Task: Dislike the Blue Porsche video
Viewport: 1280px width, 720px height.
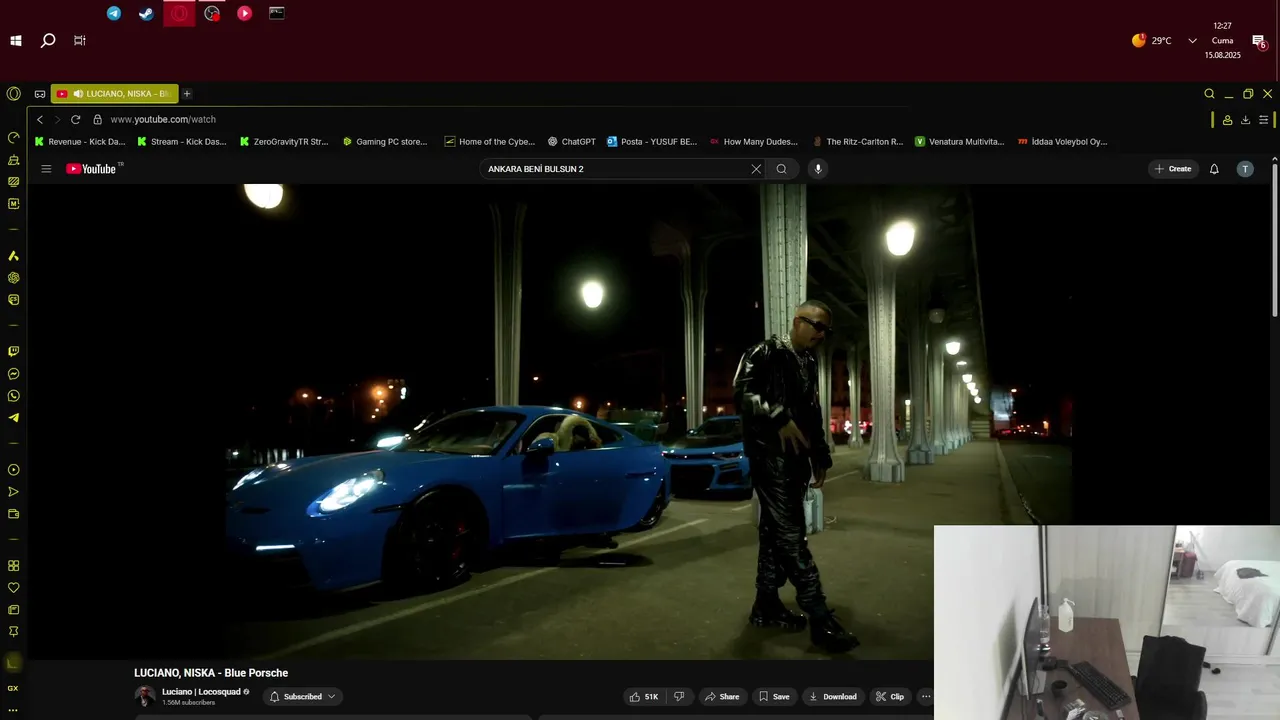Action: click(679, 697)
